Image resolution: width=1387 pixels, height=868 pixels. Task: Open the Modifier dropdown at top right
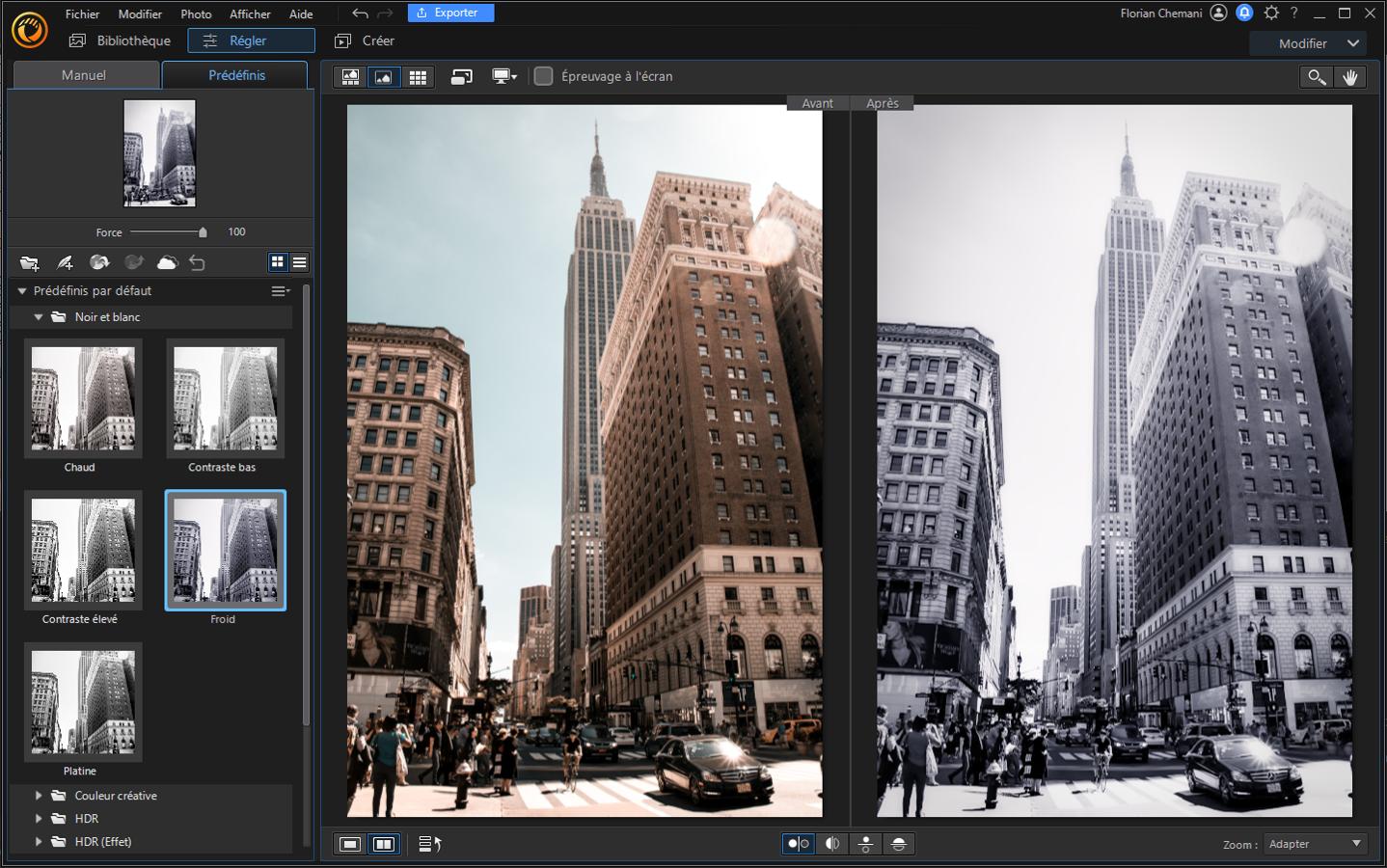[x=1308, y=43]
